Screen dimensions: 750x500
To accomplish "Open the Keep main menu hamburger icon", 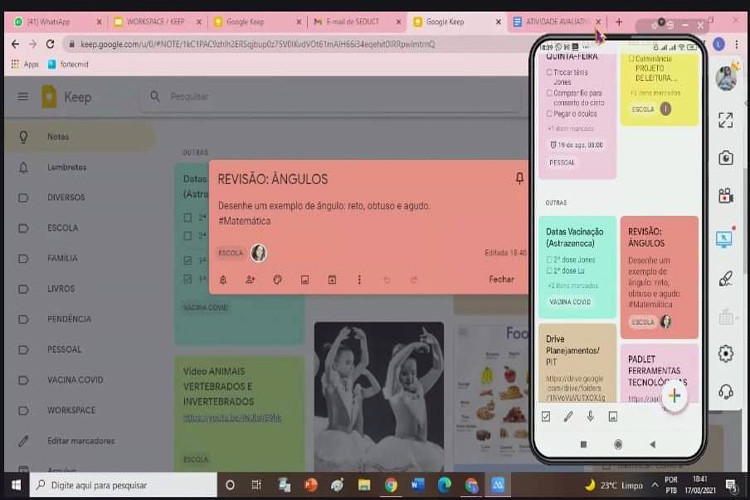I will [x=22, y=97].
